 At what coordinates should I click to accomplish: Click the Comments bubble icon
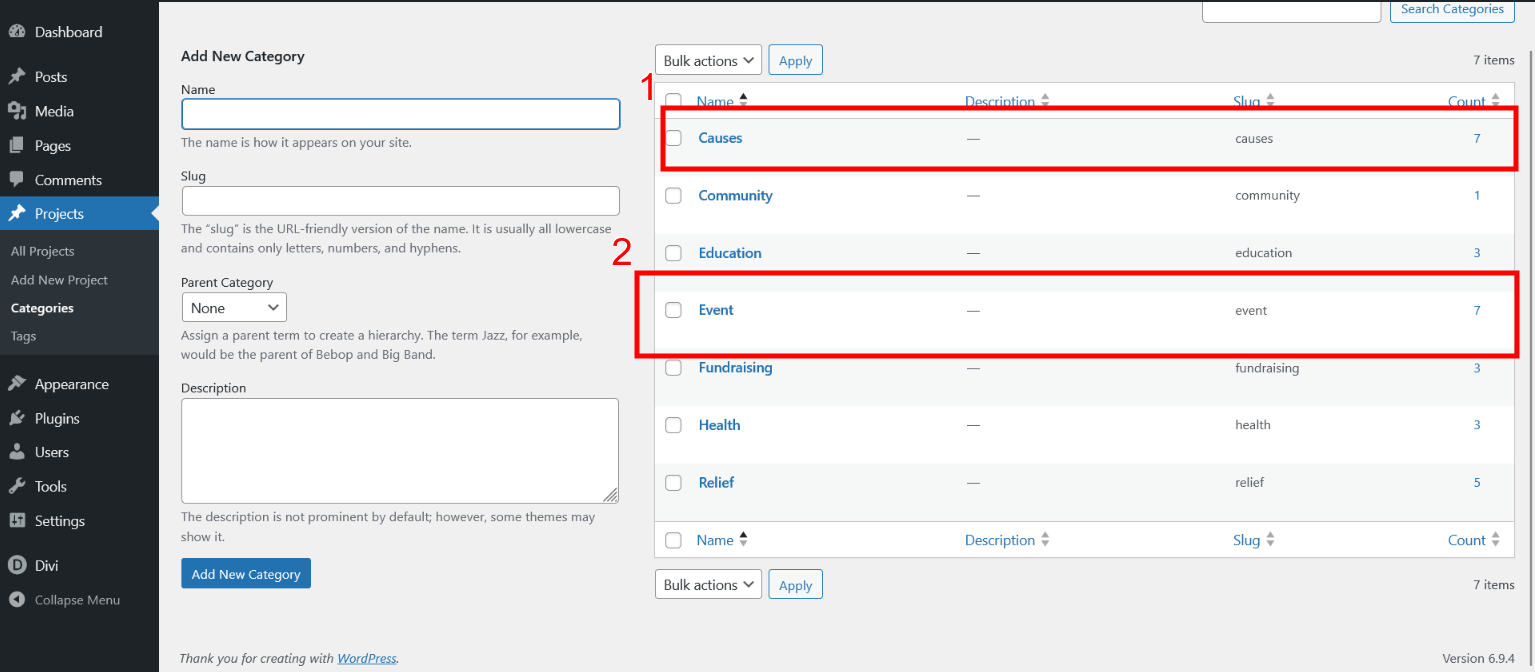(16, 180)
